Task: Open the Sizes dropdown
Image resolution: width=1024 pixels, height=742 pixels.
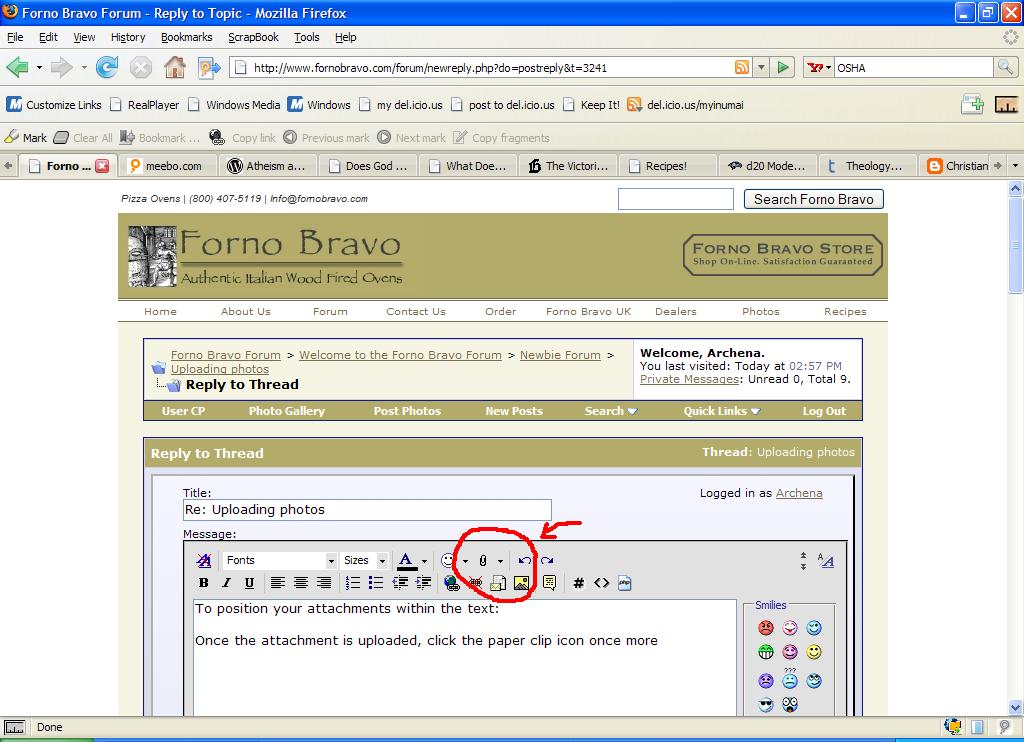Action: 364,561
